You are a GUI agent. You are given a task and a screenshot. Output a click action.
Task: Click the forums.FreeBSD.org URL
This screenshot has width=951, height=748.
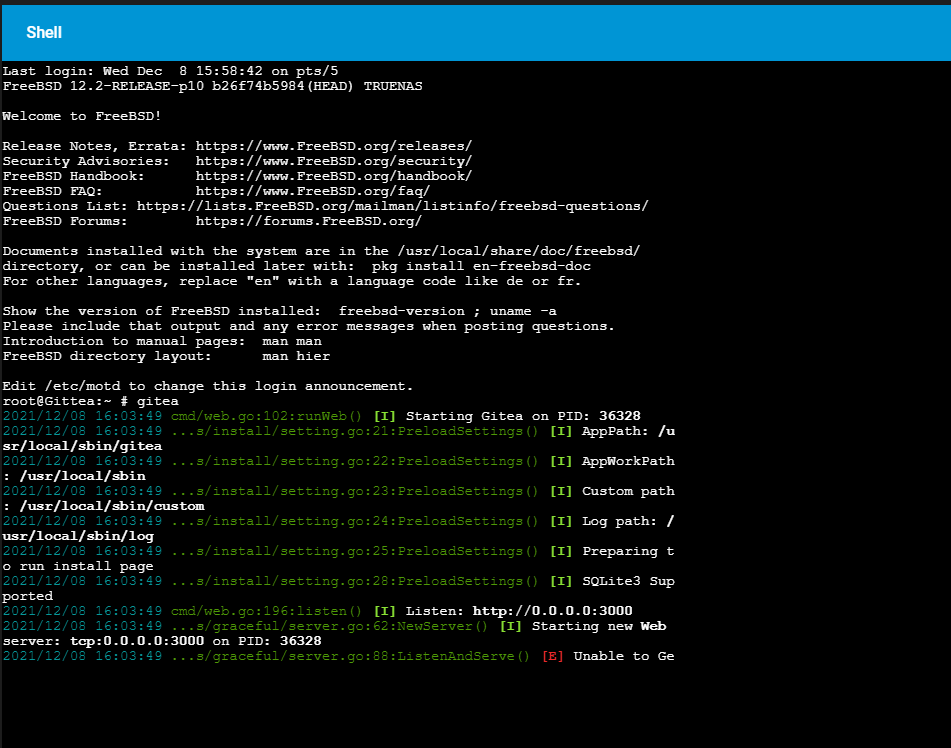point(309,221)
